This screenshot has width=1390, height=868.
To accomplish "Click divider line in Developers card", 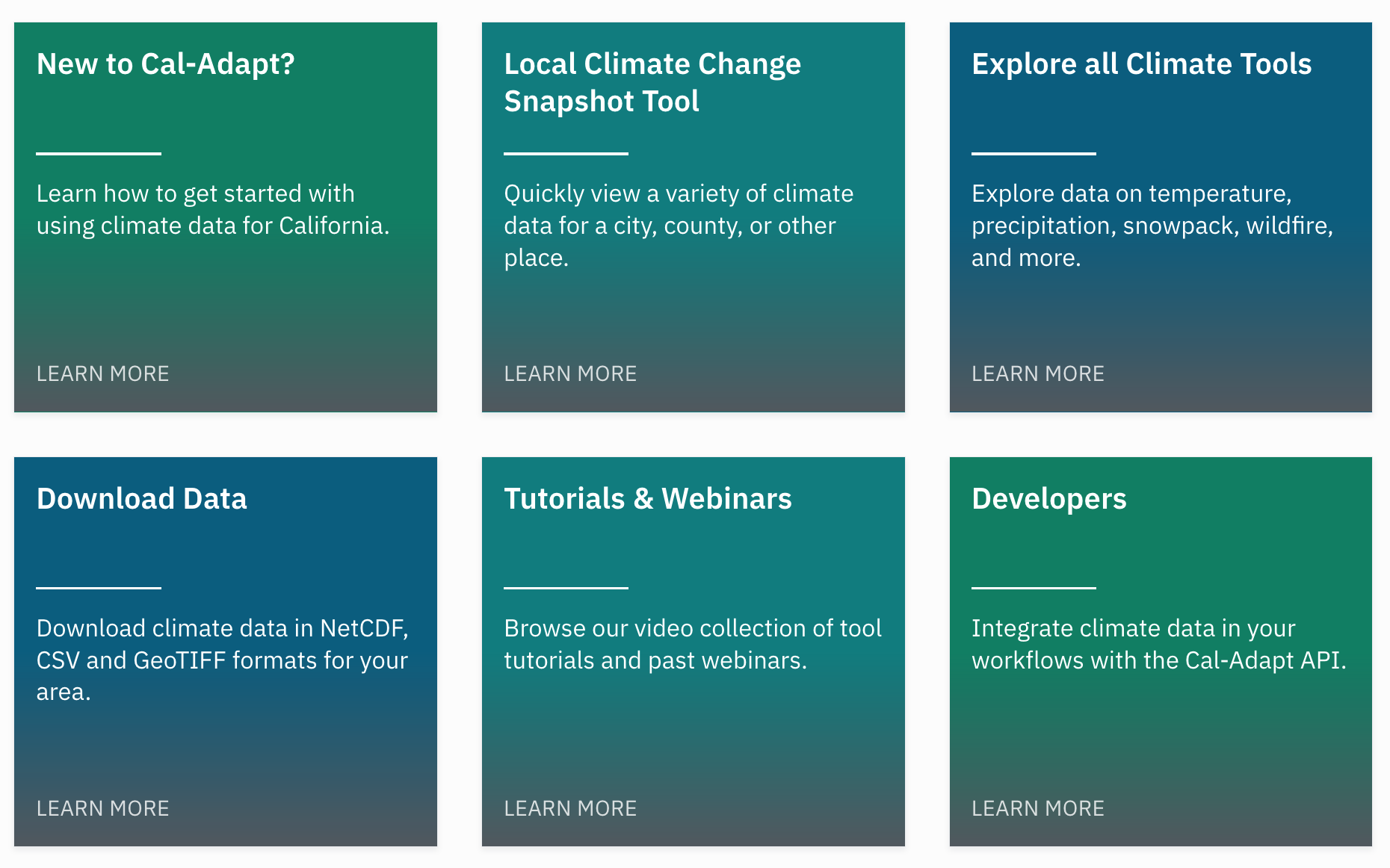I will pyautogui.click(x=1034, y=588).
